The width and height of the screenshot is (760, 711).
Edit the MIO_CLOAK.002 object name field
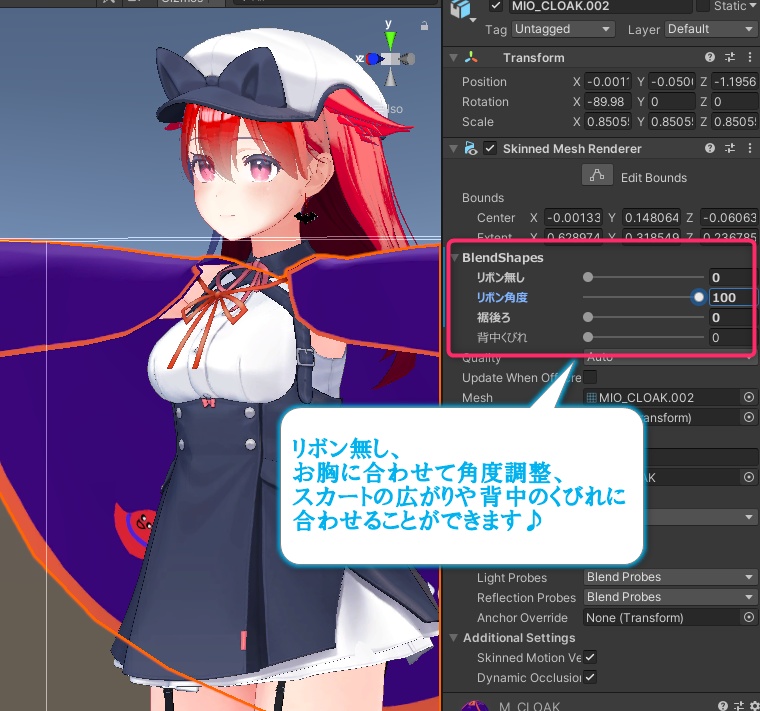pos(600,6)
